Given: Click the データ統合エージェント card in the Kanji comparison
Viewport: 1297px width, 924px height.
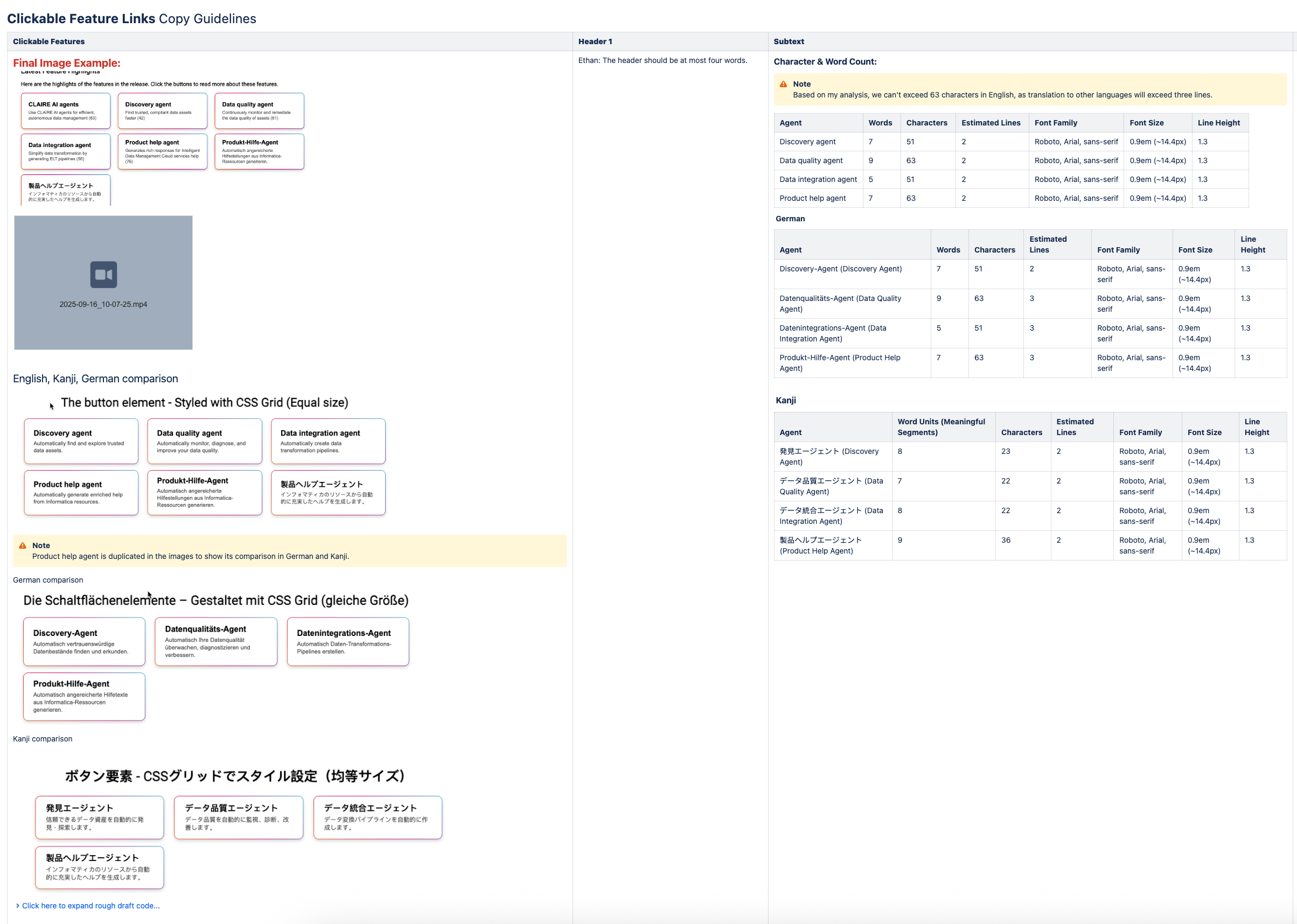Looking at the screenshot, I should 378,817.
